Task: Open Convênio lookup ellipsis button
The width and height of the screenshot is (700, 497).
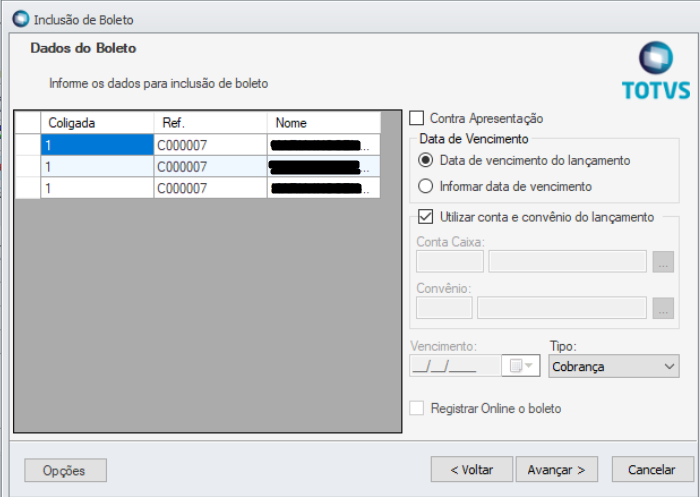Action: (x=663, y=308)
